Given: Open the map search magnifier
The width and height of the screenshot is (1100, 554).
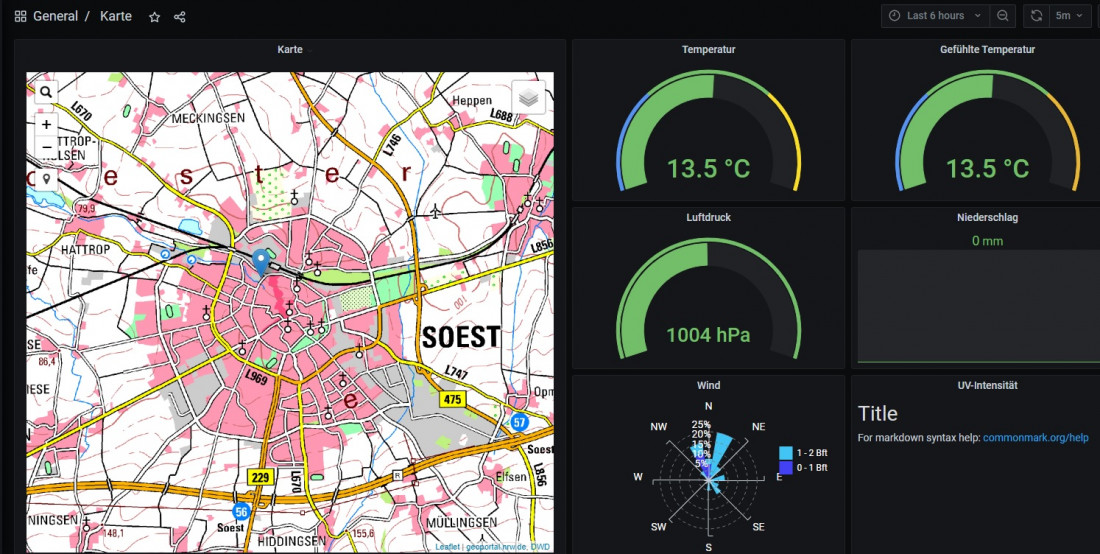Looking at the screenshot, I should [46, 93].
